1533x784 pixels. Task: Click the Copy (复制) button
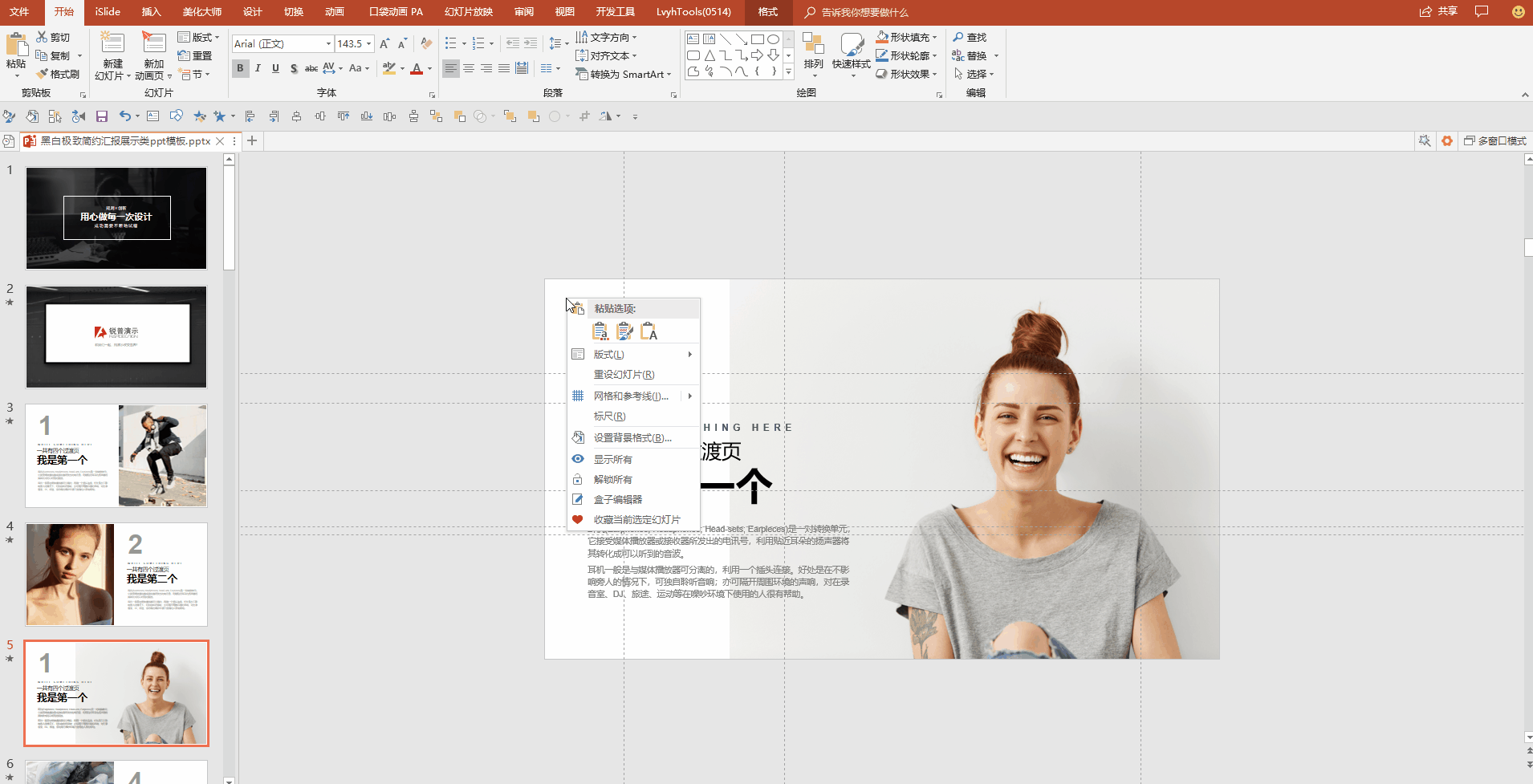[x=53, y=56]
